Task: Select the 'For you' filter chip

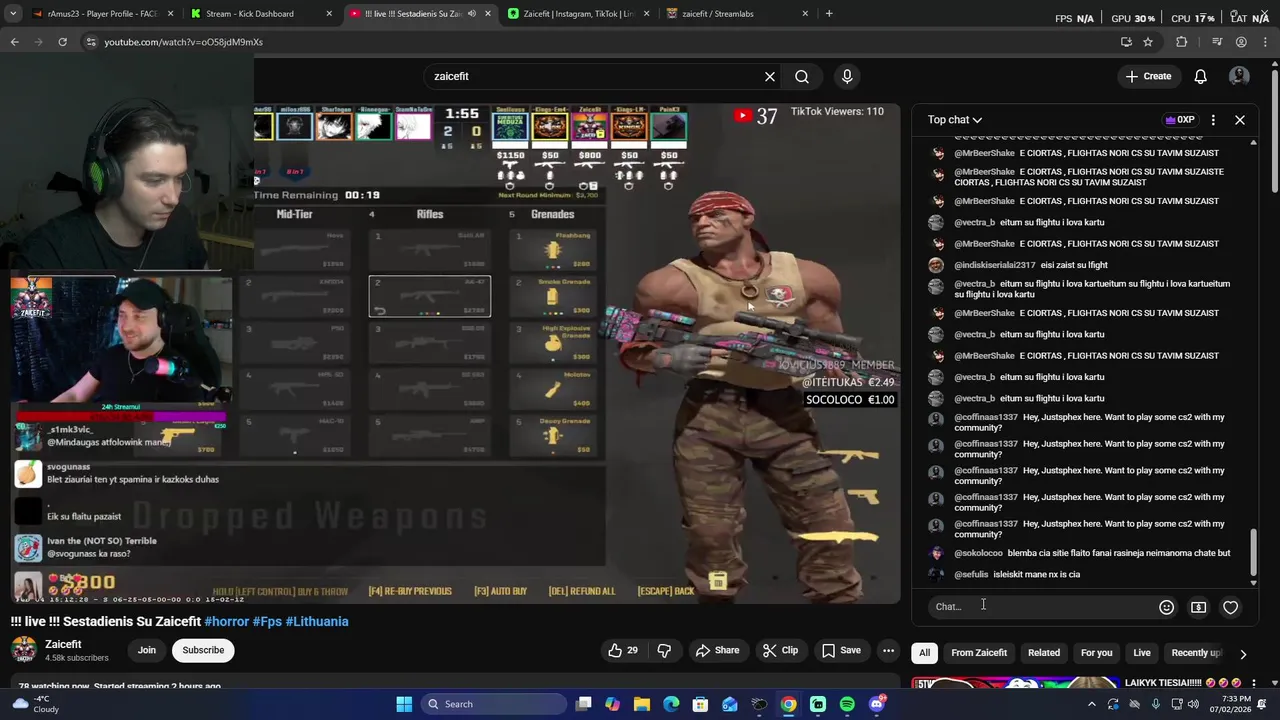Action: pyautogui.click(x=1097, y=653)
